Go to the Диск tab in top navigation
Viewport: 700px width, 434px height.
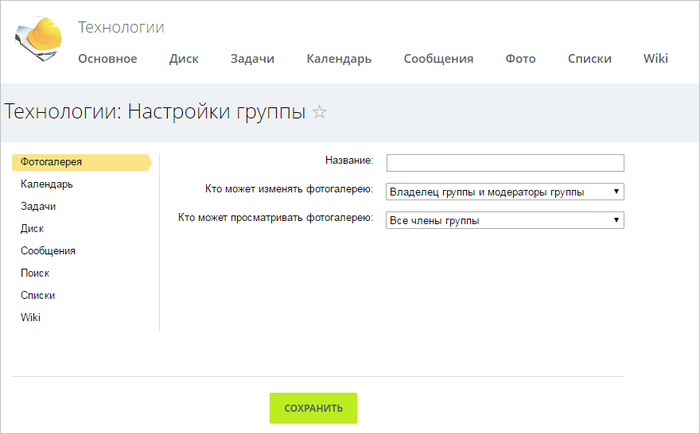pos(184,58)
